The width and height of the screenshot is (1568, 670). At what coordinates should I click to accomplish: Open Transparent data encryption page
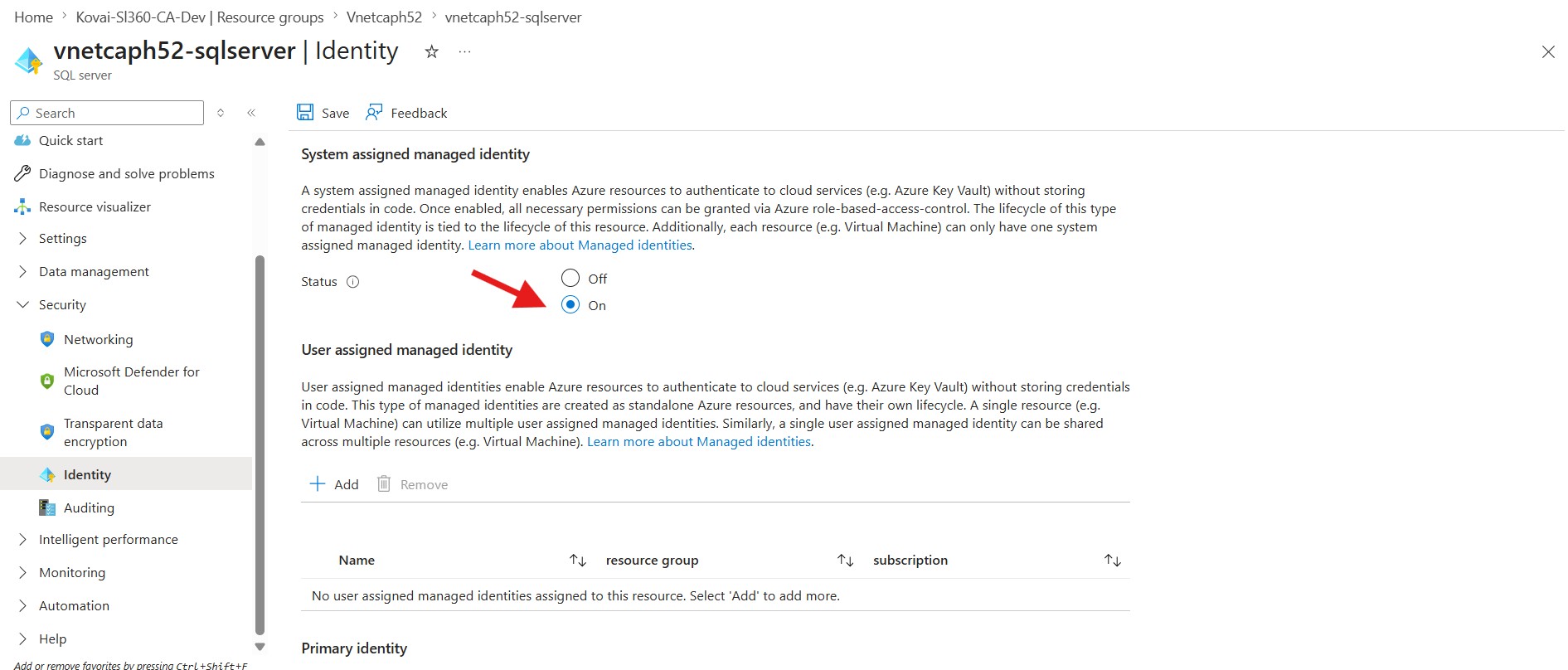[x=114, y=432]
